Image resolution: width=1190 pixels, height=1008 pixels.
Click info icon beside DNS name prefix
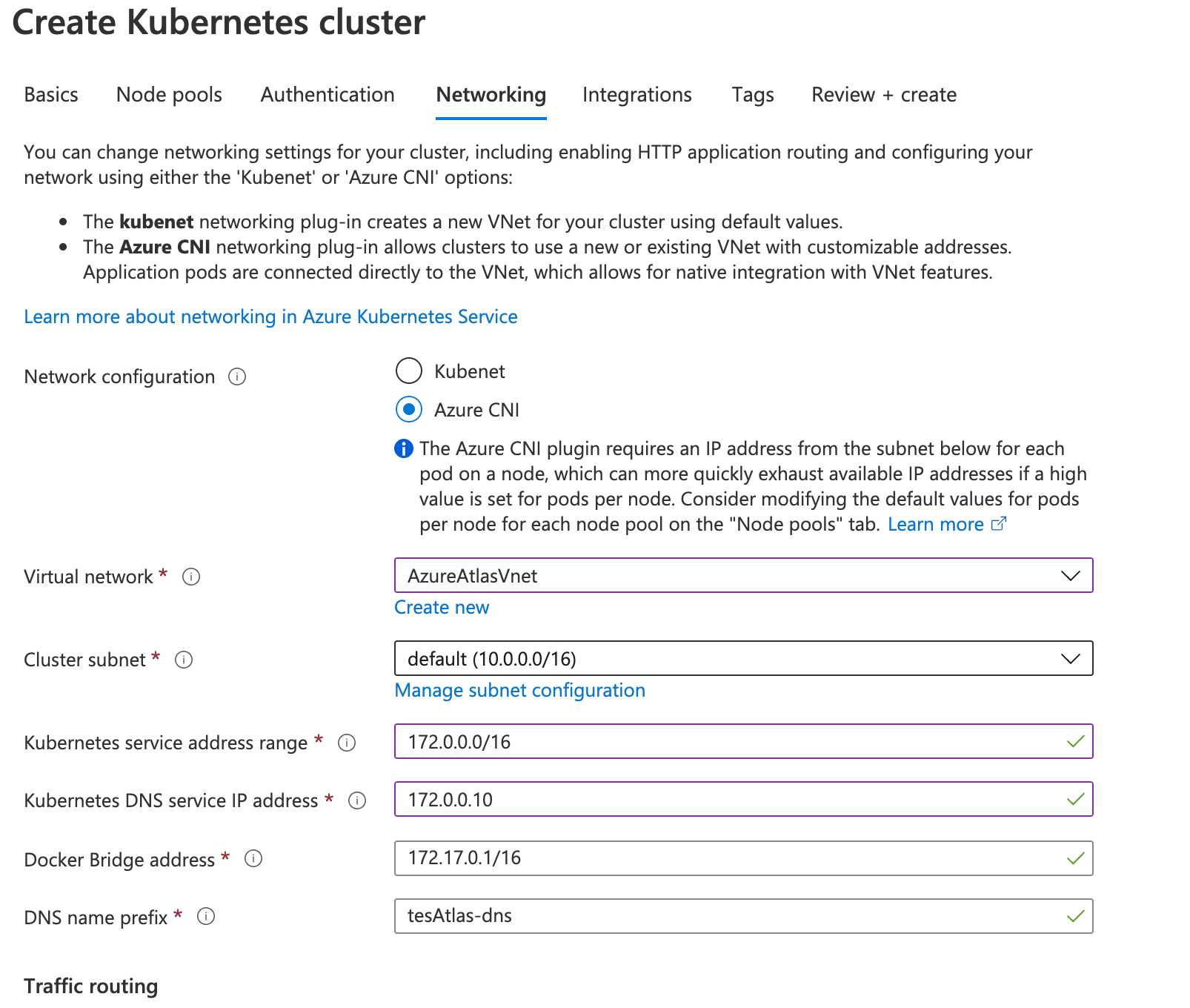click(206, 917)
